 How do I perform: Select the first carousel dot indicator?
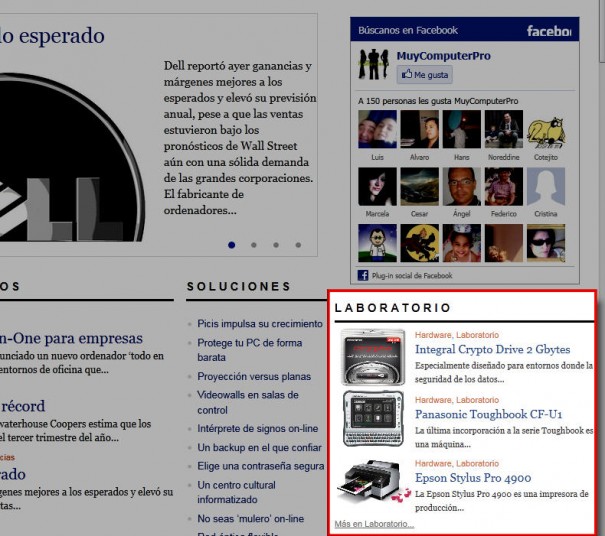(x=232, y=244)
